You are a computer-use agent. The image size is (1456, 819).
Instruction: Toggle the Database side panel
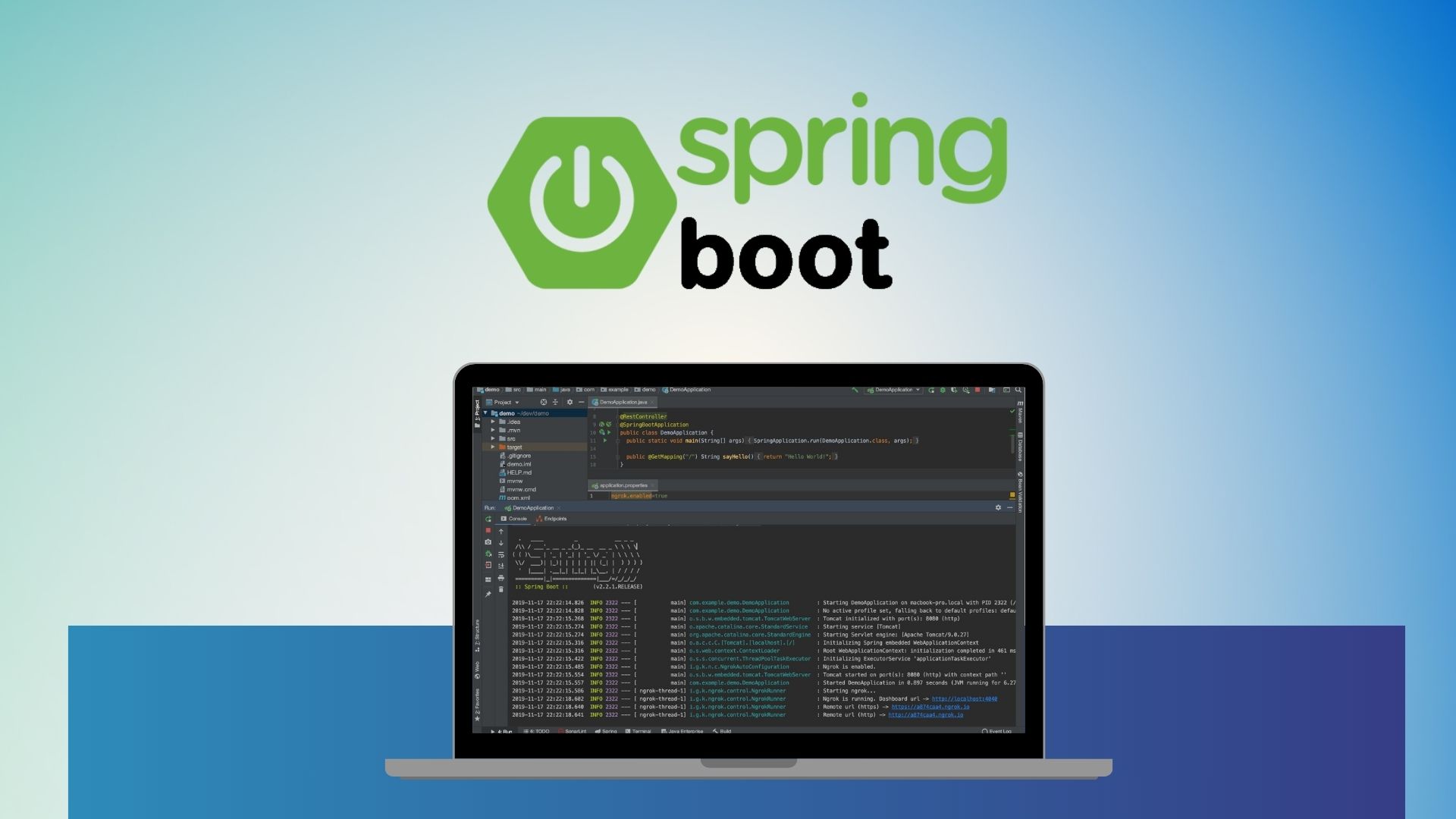coord(1020,447)
